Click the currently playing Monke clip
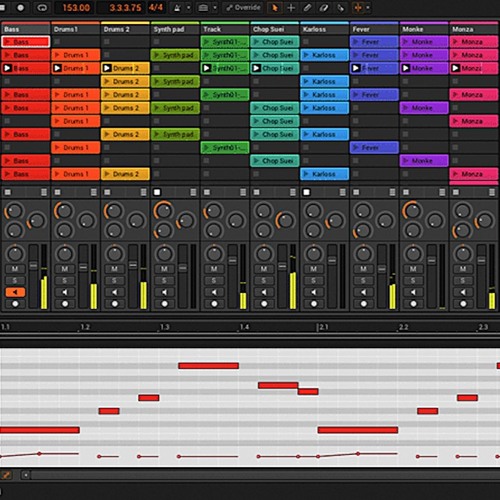500x500 pixels. (x=424, y=68)
